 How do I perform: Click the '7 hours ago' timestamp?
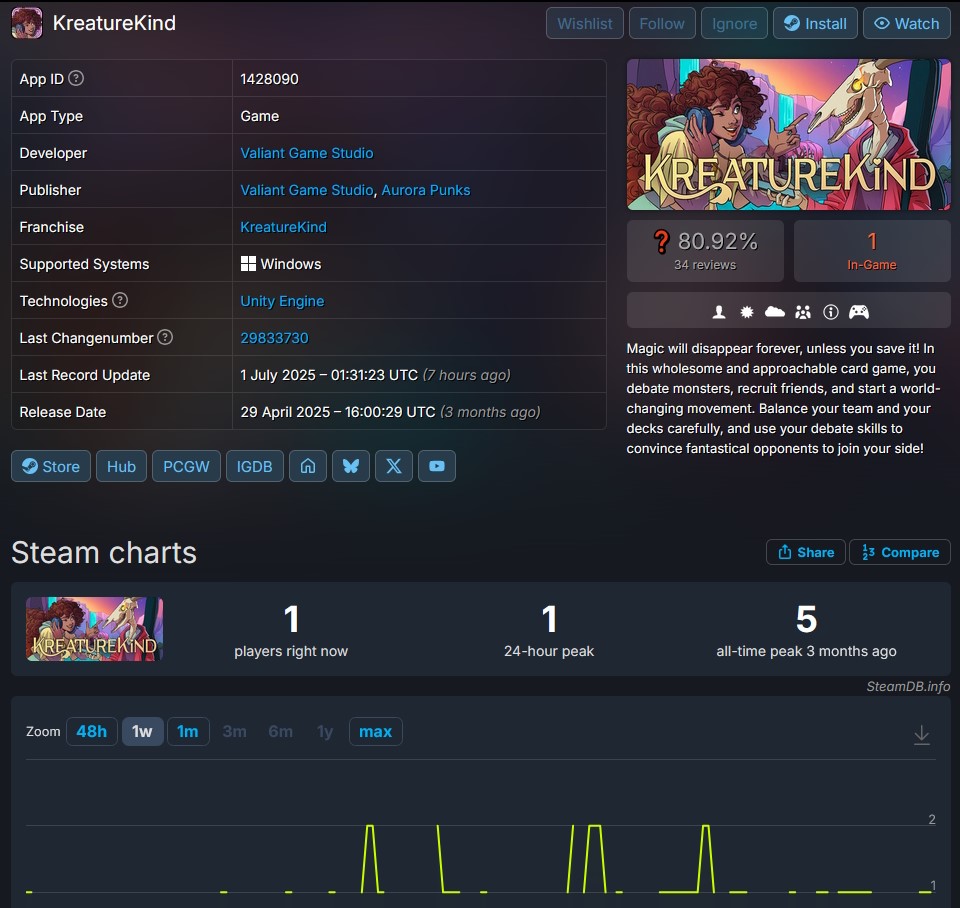(x=467, y=375)
